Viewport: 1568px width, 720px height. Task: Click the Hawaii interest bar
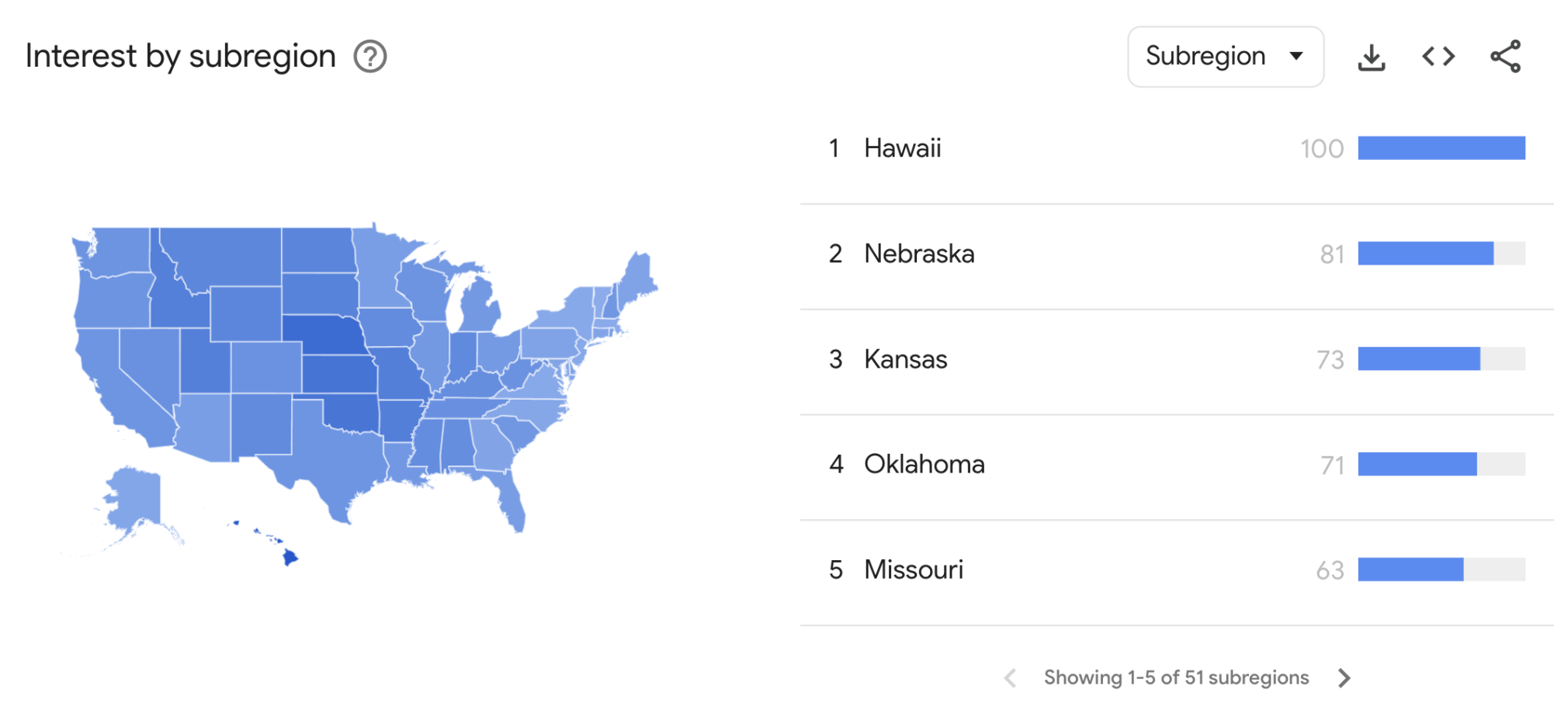(1441, 148)
